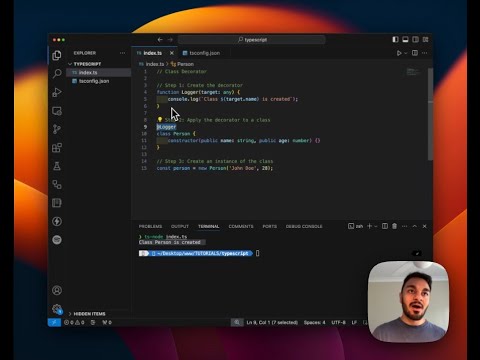Viewport: 480px width, 360px height.
Task: Open customize layout icon in title bar
Action: 426,40
